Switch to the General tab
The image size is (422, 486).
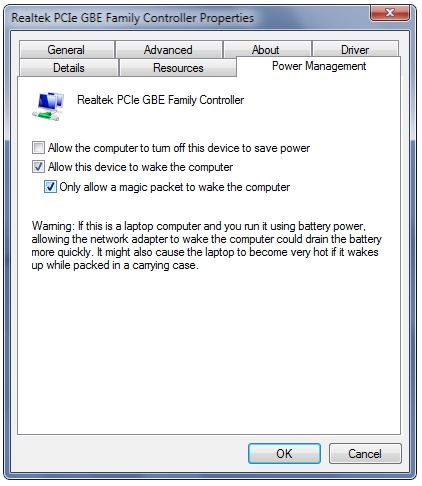[67, 50]
